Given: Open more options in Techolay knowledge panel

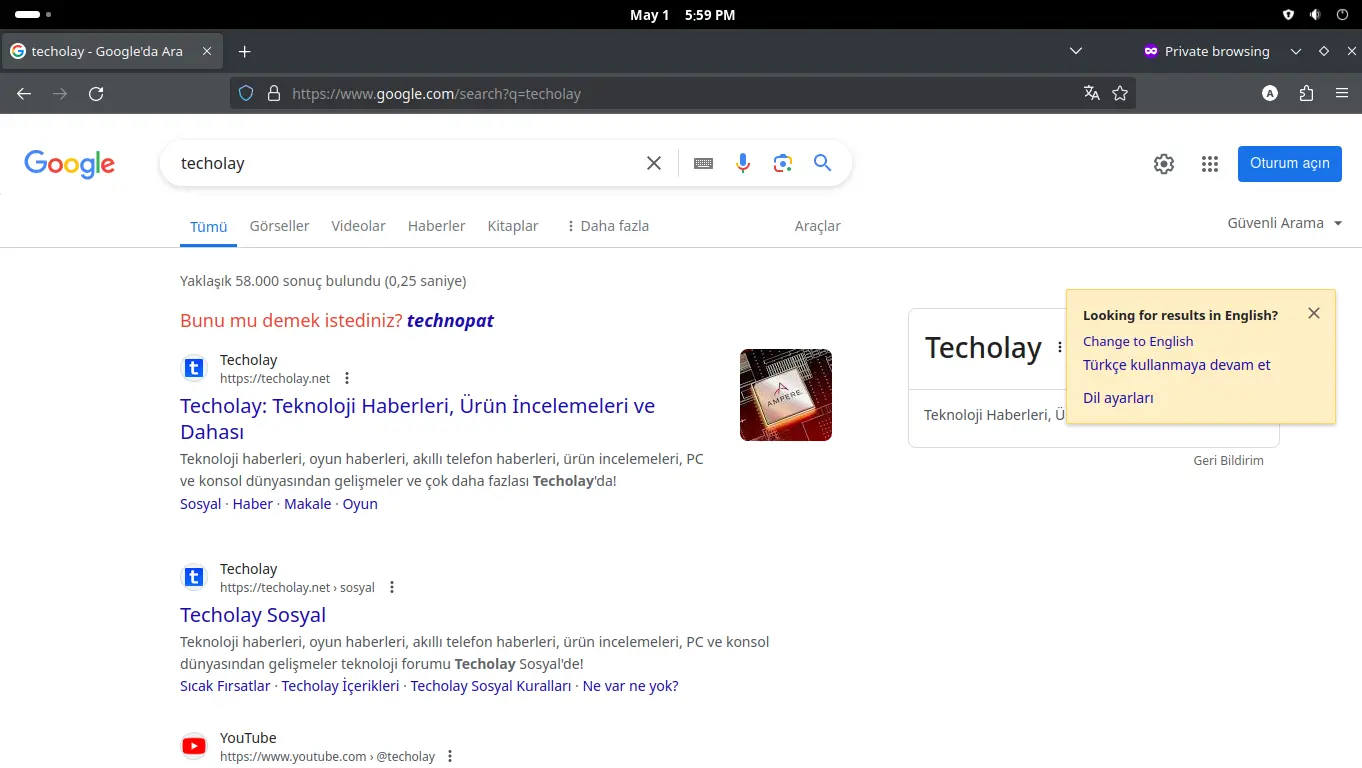Looking at the screenshot, I should click(x=1060, y=348).
